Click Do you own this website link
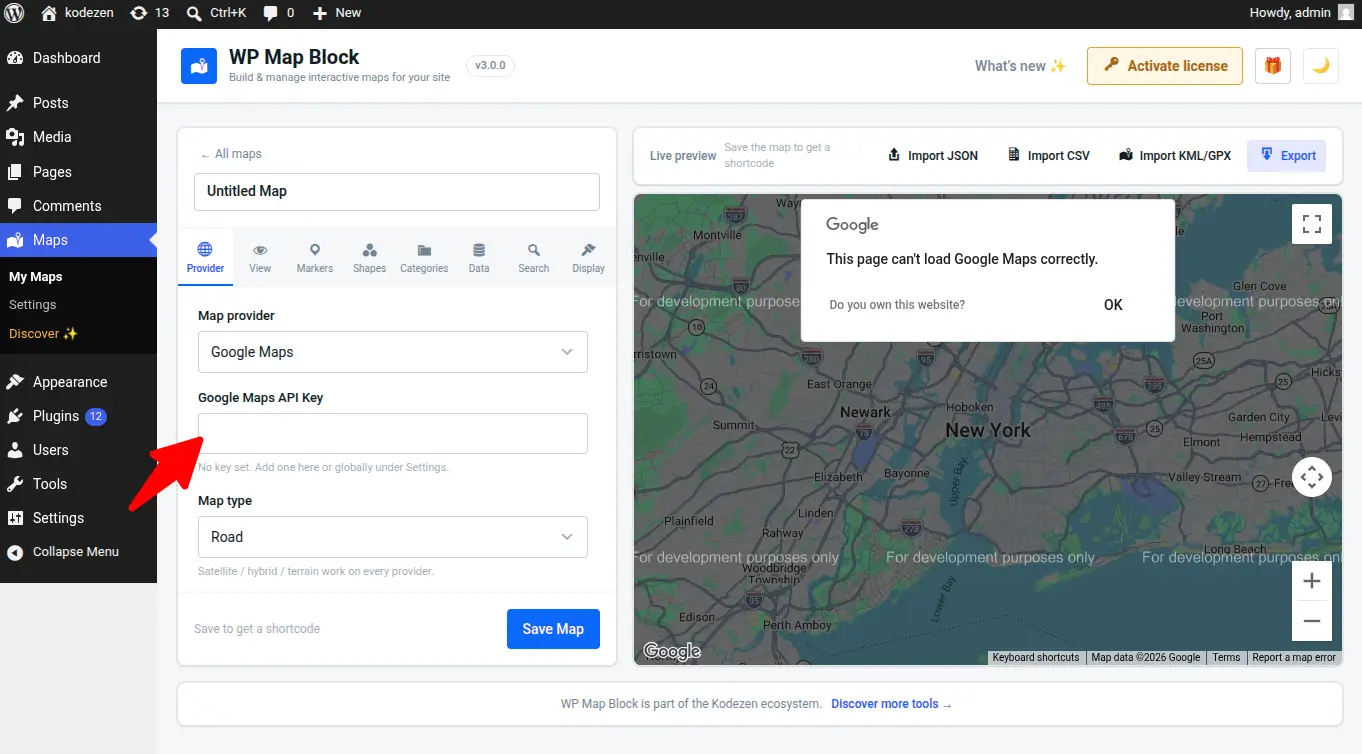 pos(897,305)
